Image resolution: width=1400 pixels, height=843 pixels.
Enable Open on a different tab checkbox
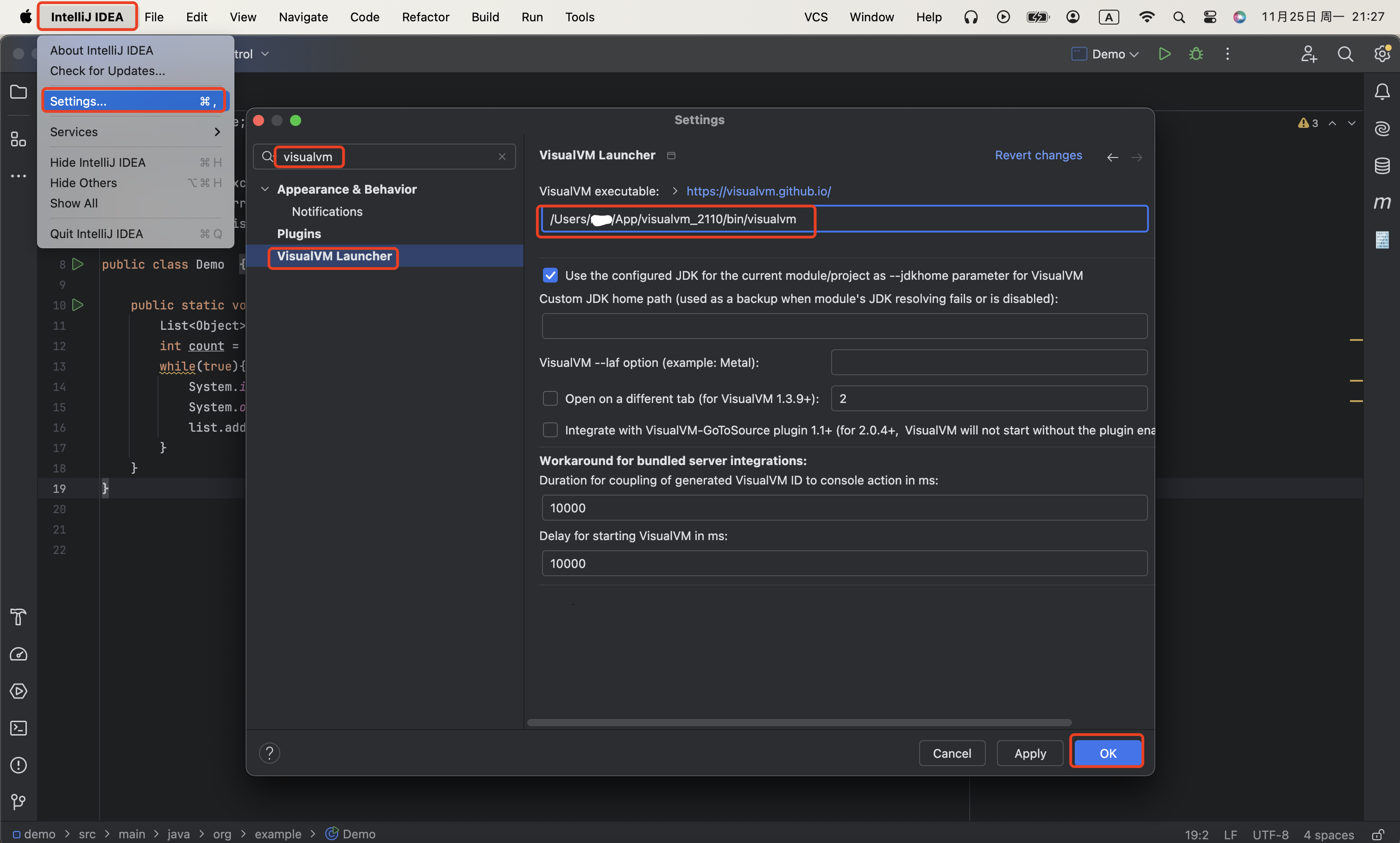[x=550, y=399]
